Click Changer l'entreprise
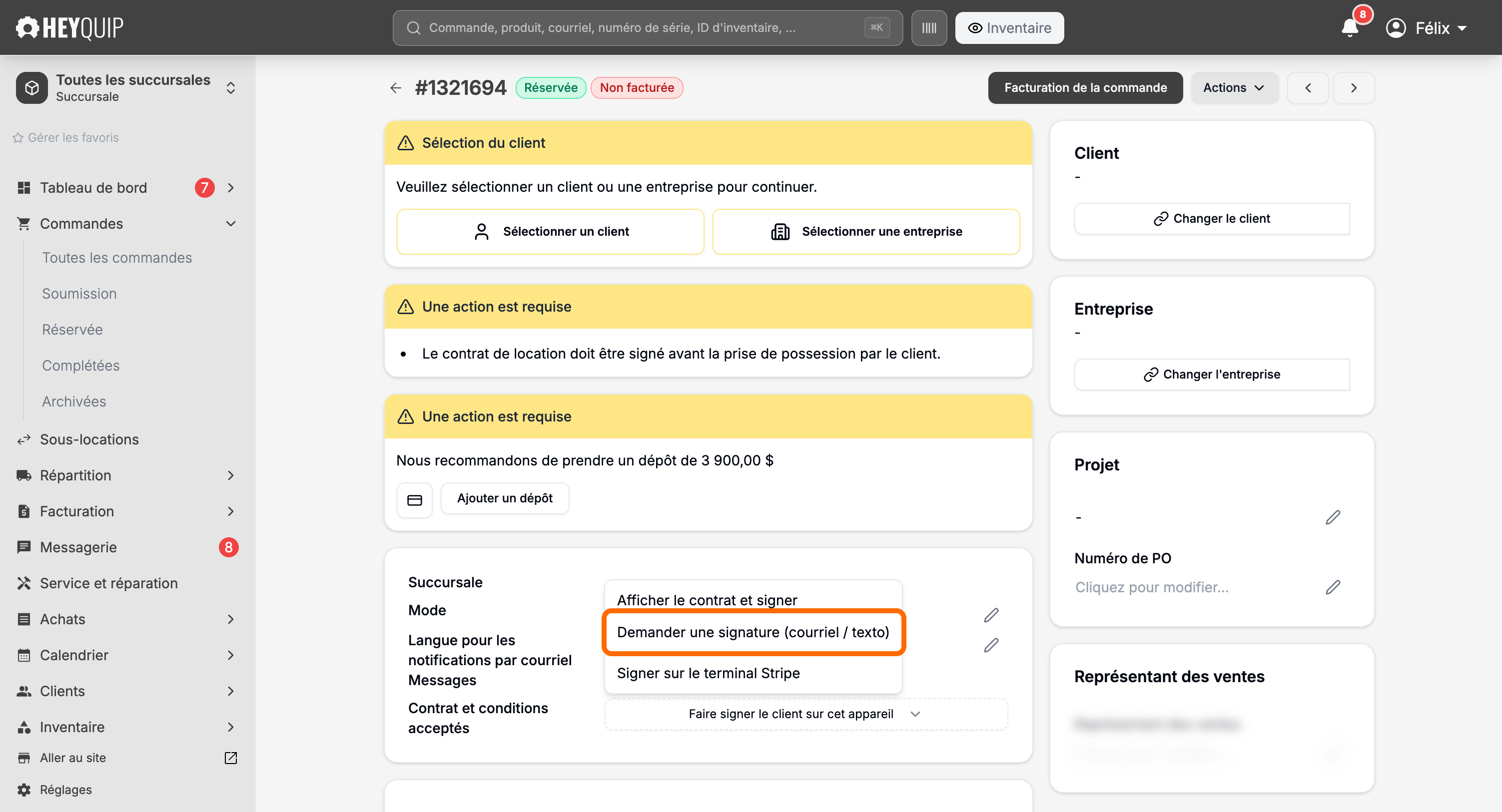Viewport: 1502px width, 812px height. (1211, 374)
